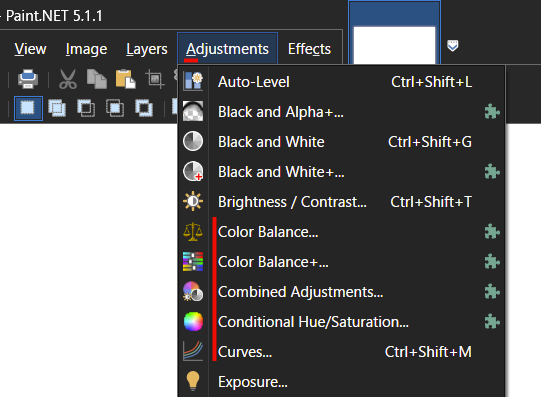
Task: Click plugin puzzle icon beside Combined Adjustments
Action: (x=492, y=292)
